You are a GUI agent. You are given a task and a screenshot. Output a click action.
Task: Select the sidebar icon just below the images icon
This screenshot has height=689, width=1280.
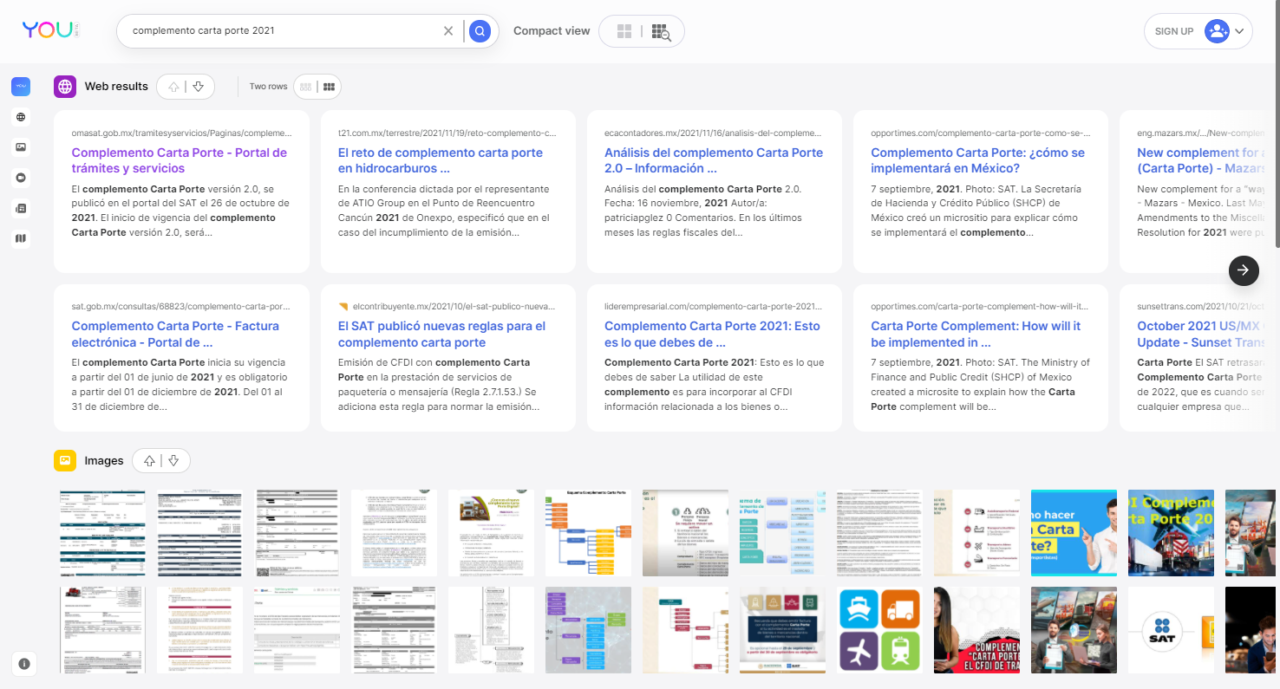pos(21,177)
